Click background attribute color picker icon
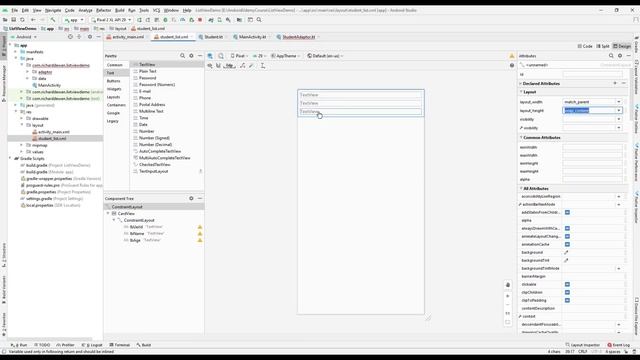Image resolution: width=640 pixels, height=360 pixels. click(x=566, y=252)
